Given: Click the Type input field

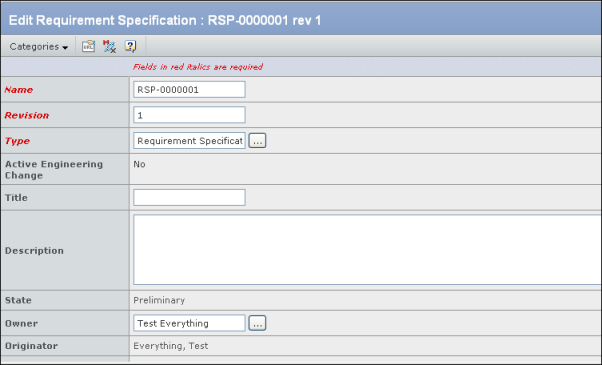Looking at the screenshot, I should click(x=189, y=141).
